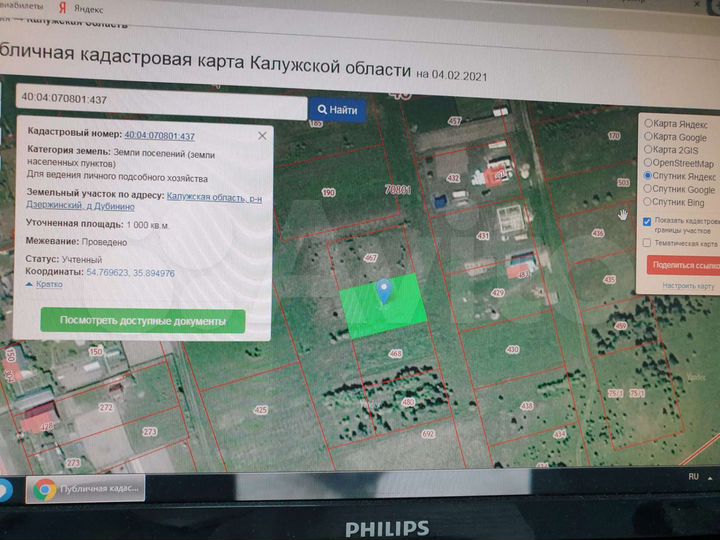Click parcel label 170 on map
720x540 pixels.
coord(614,135)
